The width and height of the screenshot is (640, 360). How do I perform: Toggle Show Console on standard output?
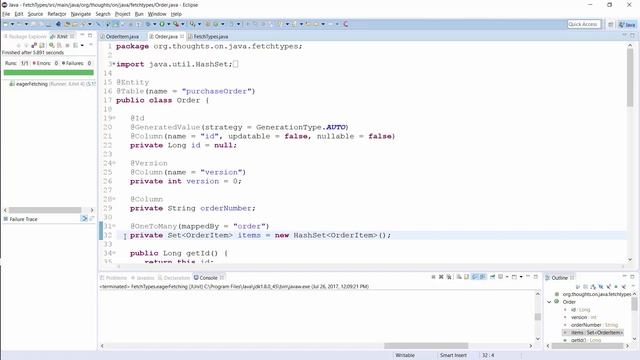[x=474, y=277]
